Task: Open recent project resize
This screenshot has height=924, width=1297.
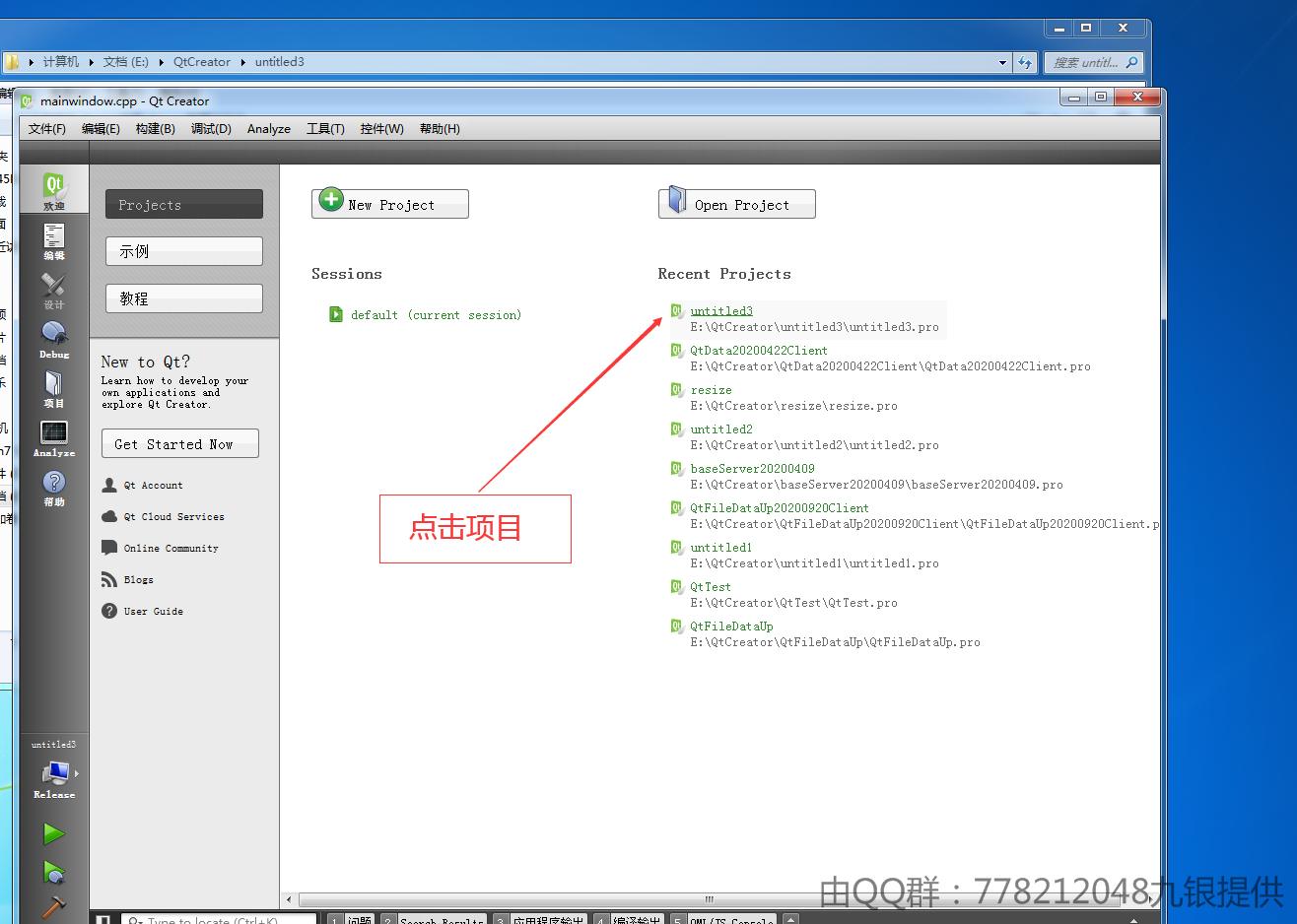Action: click(711, 390)
